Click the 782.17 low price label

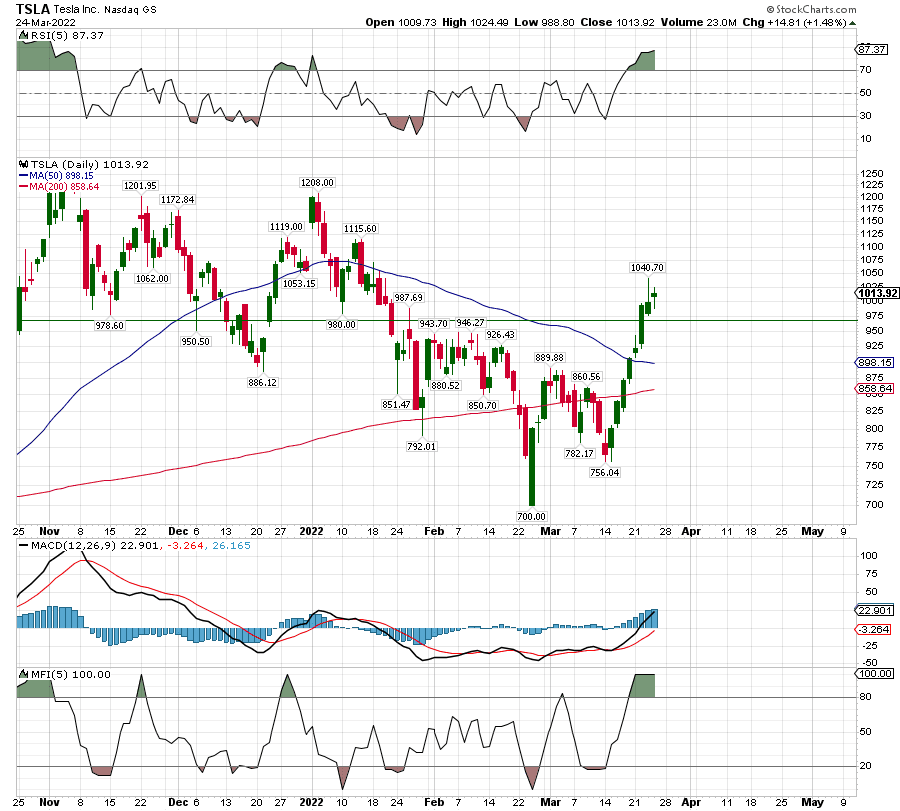coord(579,453)
